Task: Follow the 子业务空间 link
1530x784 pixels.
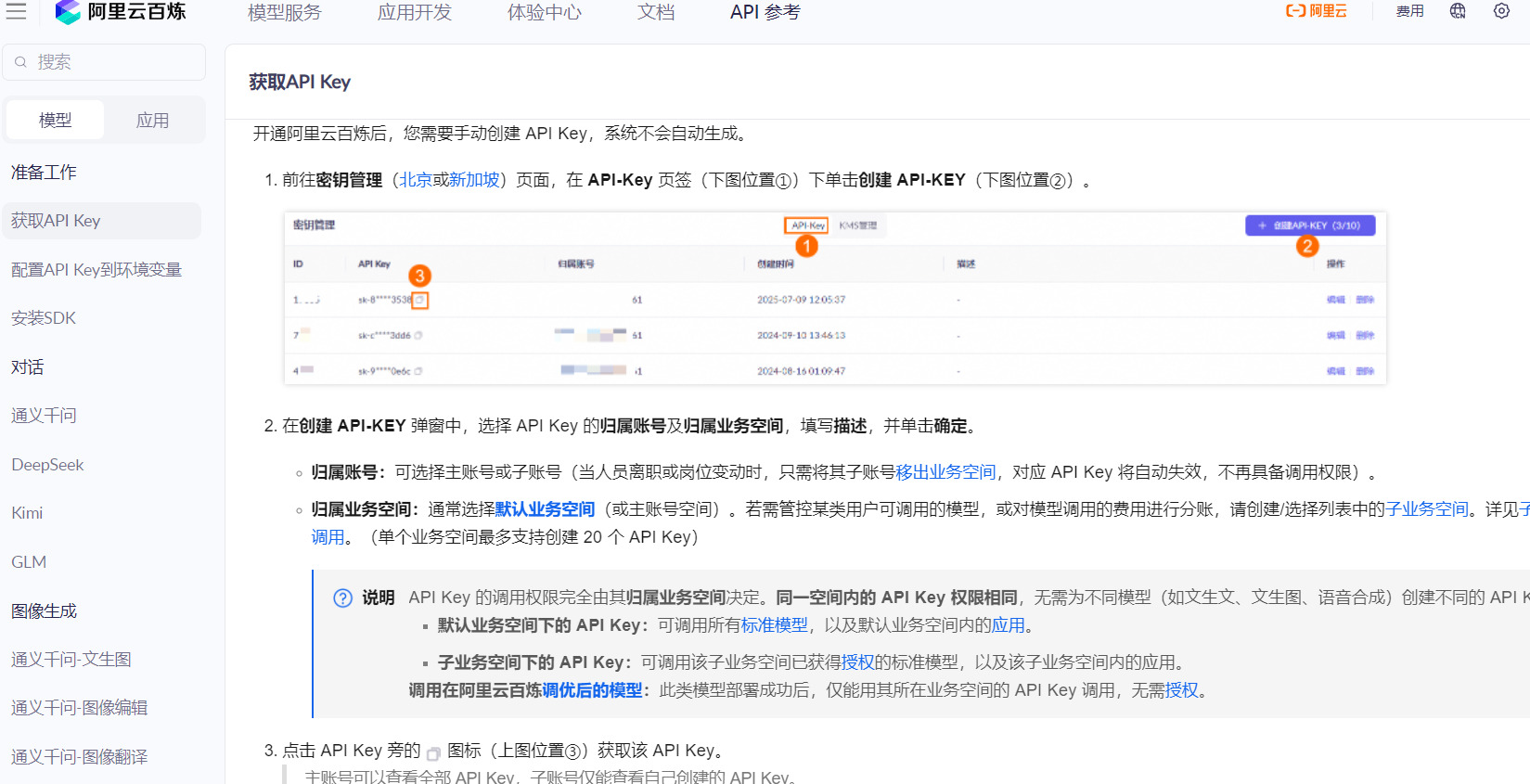Action: coord(1427,509)
